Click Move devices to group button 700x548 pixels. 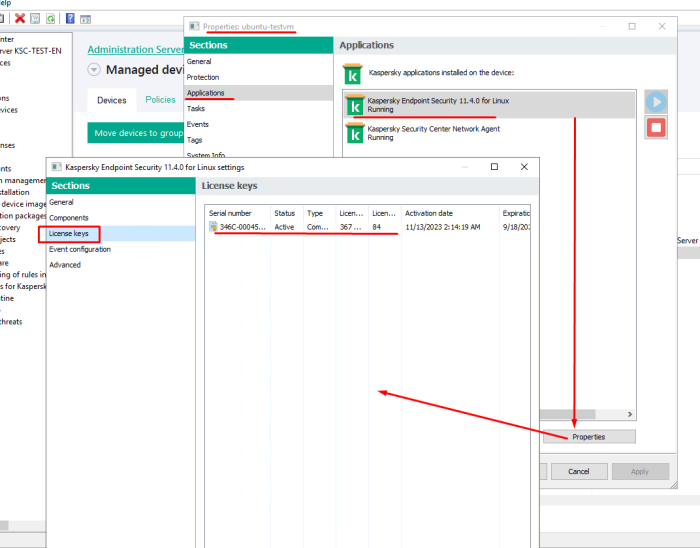coord(136,133)
